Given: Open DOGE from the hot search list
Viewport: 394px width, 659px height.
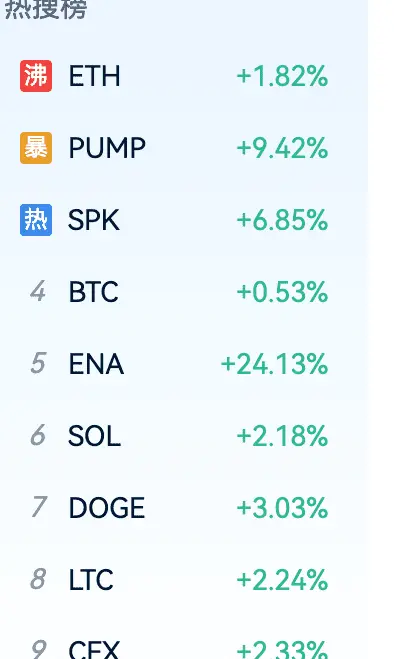Looking at the screenshot, I should point(107,508).
